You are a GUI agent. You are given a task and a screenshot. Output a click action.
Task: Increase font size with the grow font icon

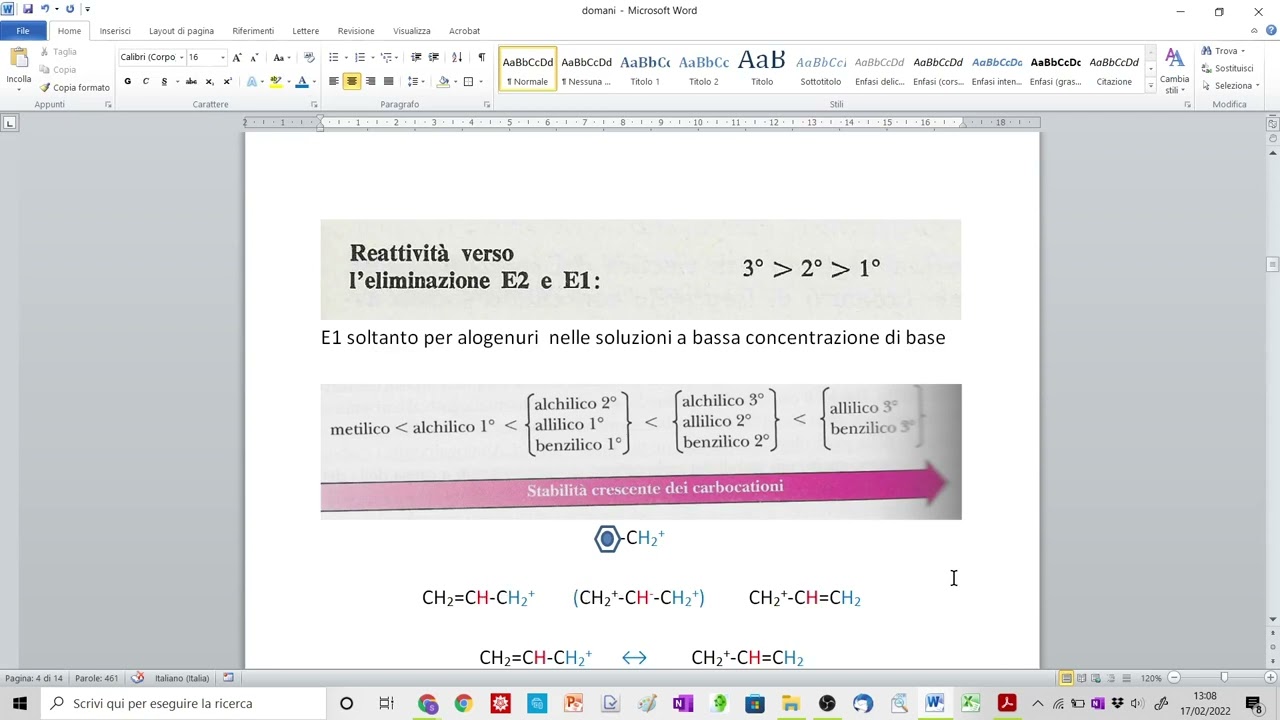tap(237, 57)
